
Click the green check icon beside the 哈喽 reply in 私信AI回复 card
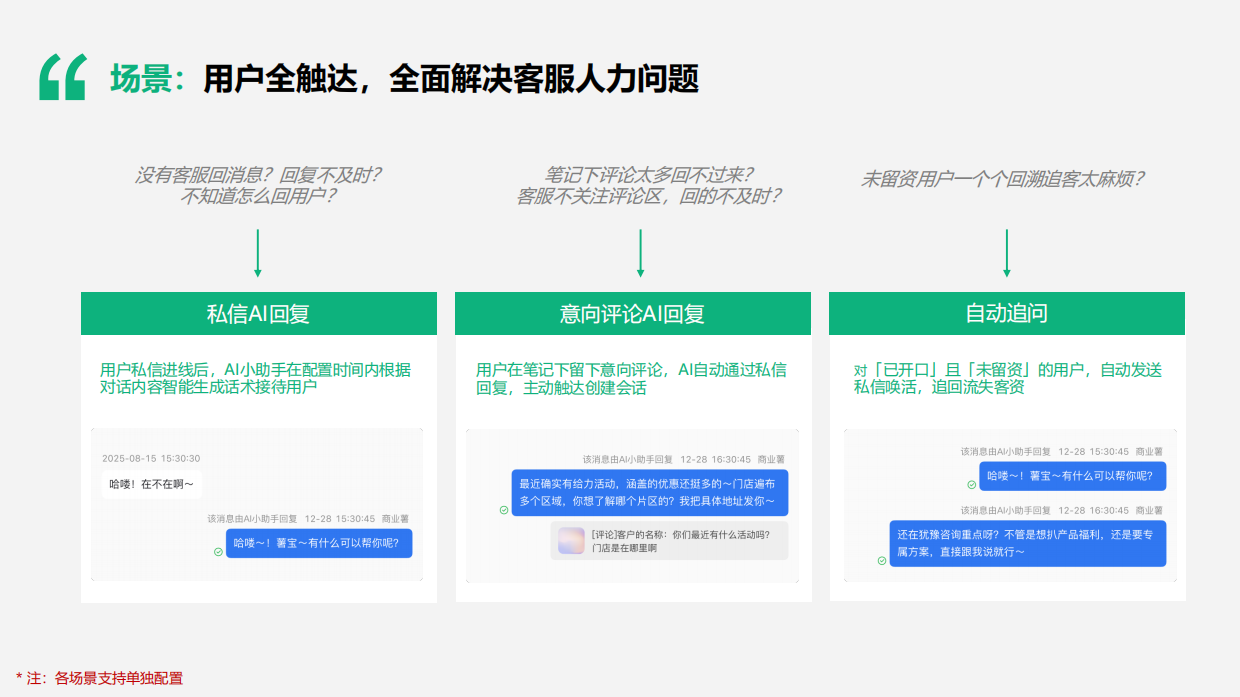(218, 552)
